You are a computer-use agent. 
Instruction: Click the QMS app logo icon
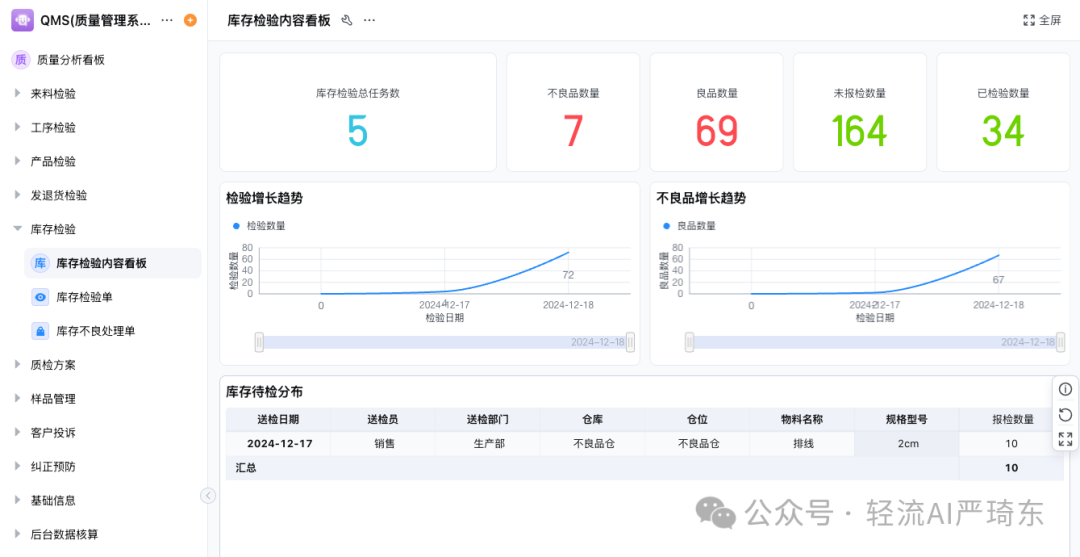click(x=23, y=21)
